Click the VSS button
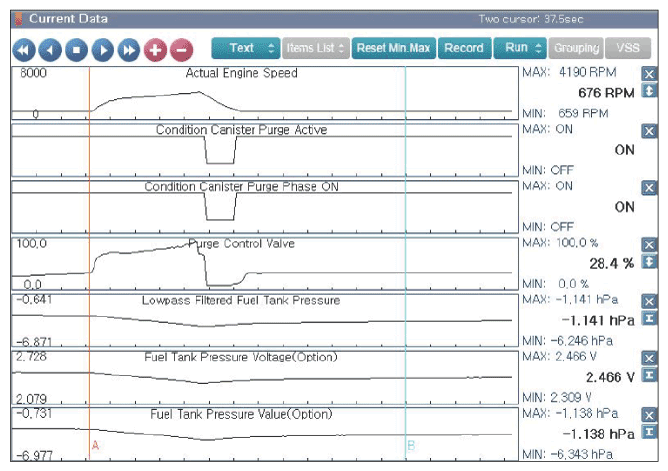The image size is (668, 471). click(628, 48)
